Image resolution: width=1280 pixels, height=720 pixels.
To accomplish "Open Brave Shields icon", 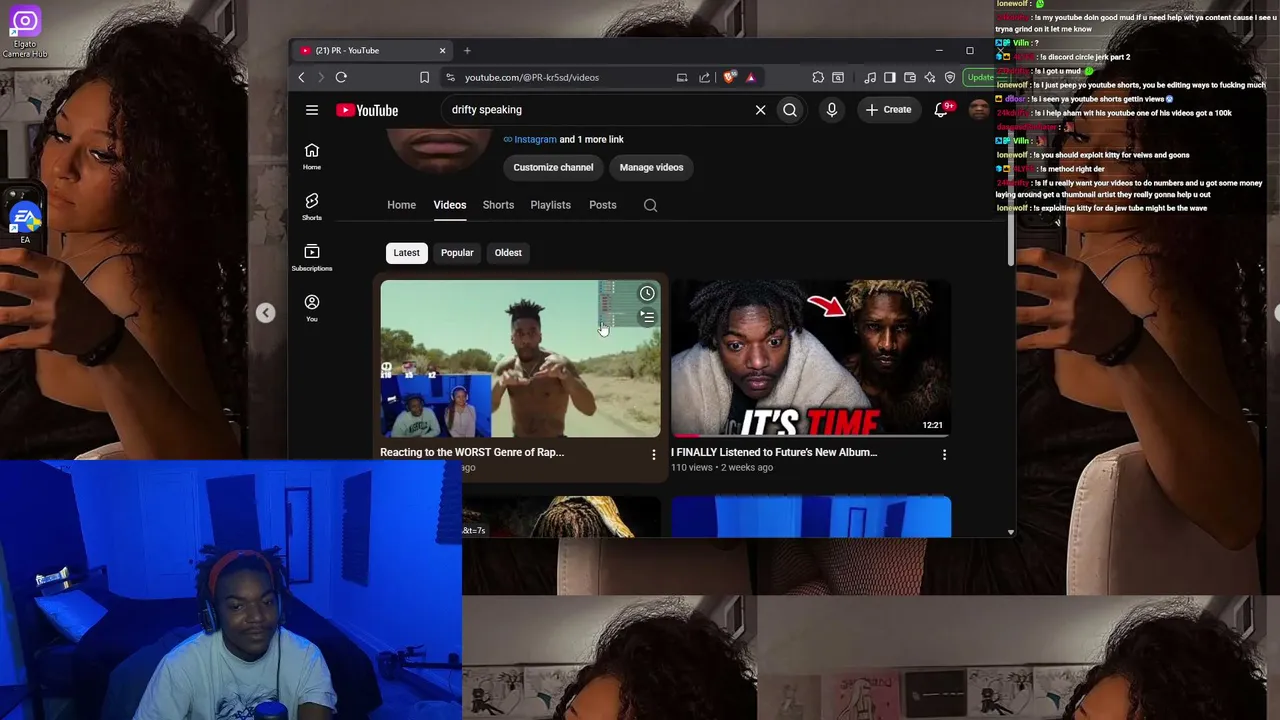I will pyautogui.click(x=730, y=77).
